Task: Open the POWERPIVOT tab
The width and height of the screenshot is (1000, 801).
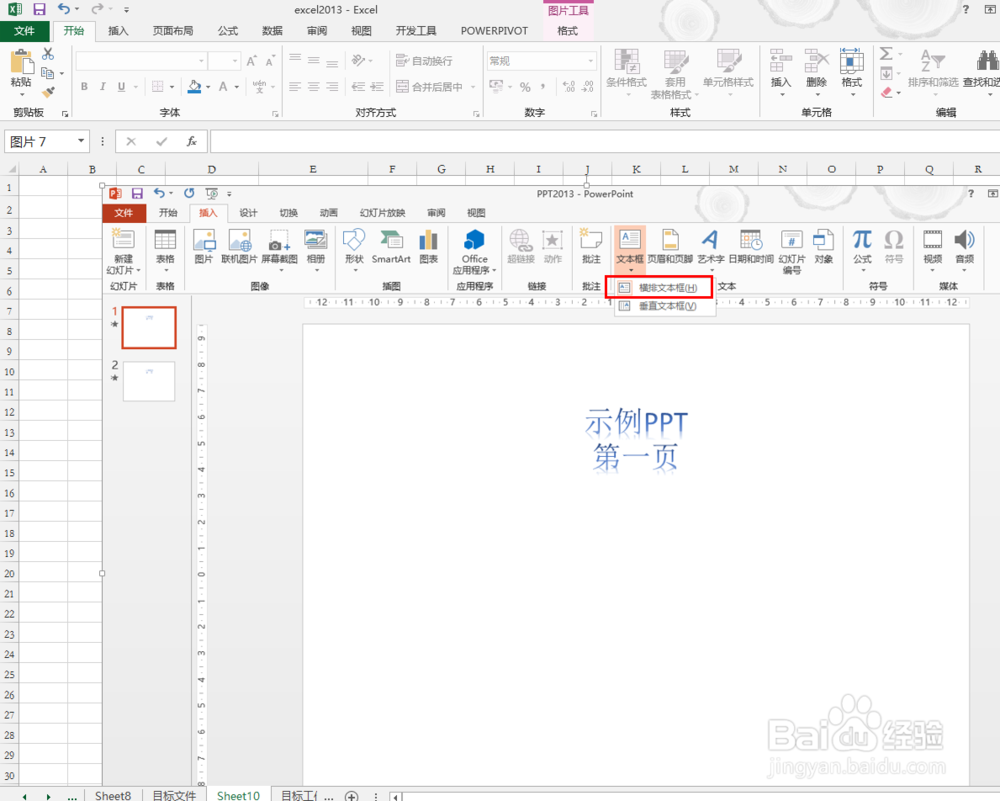Action: pyautogui.click(x=494, y=31)
